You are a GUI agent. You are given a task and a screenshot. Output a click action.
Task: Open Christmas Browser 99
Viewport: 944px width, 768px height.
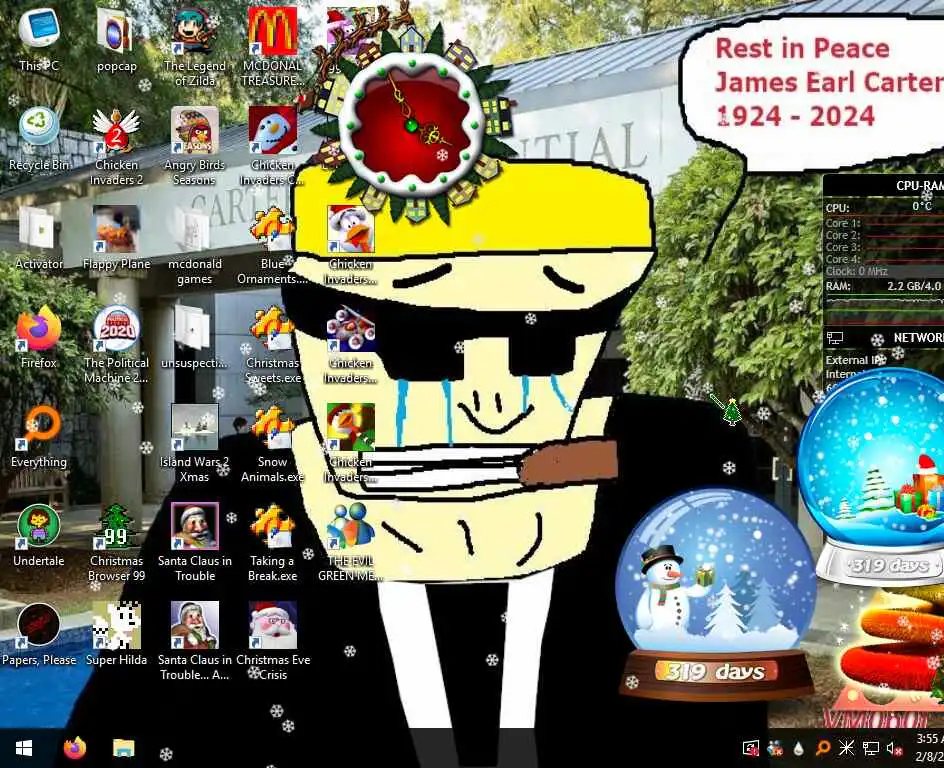click(x=116, y=542)
